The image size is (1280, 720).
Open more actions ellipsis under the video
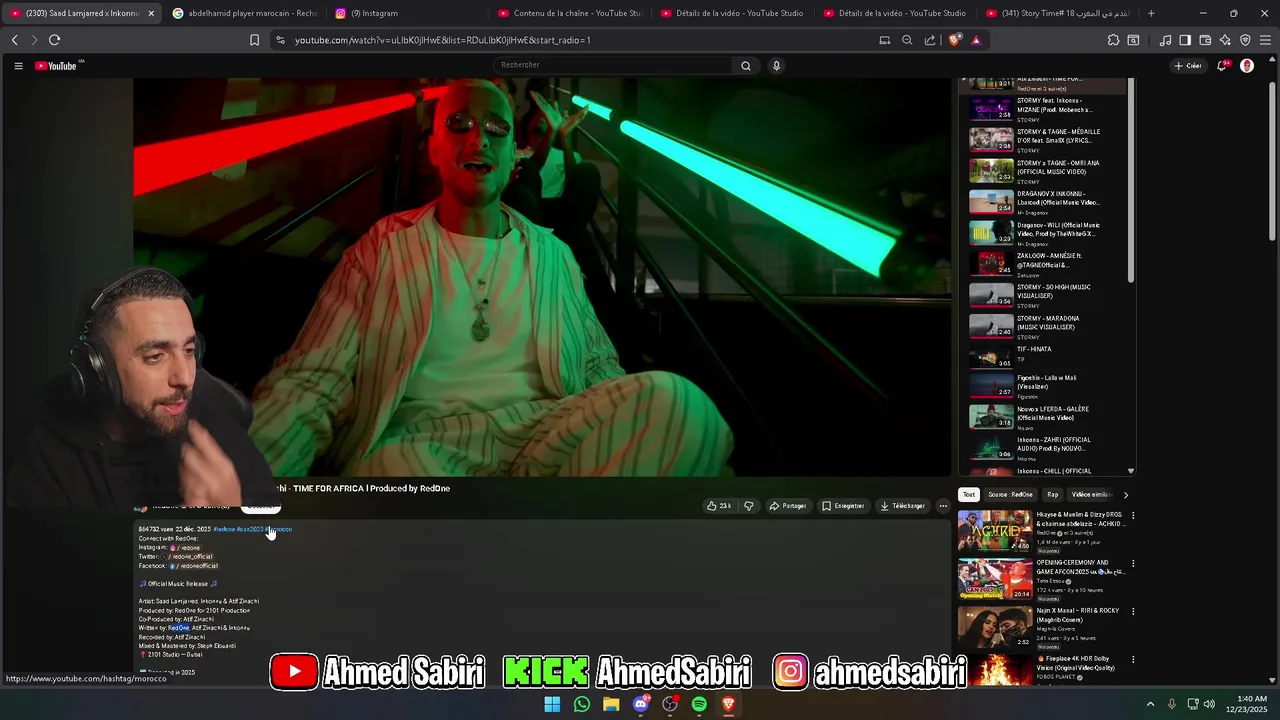943,506
